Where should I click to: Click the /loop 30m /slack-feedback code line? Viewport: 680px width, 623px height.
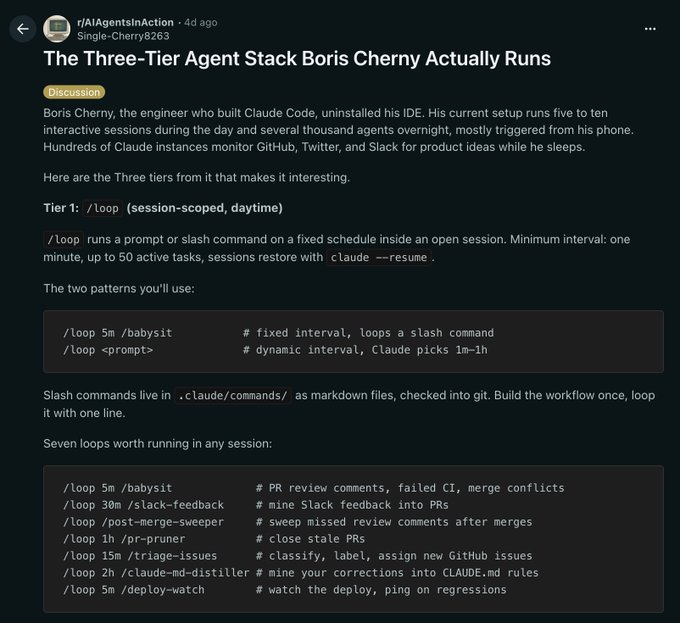255,505
